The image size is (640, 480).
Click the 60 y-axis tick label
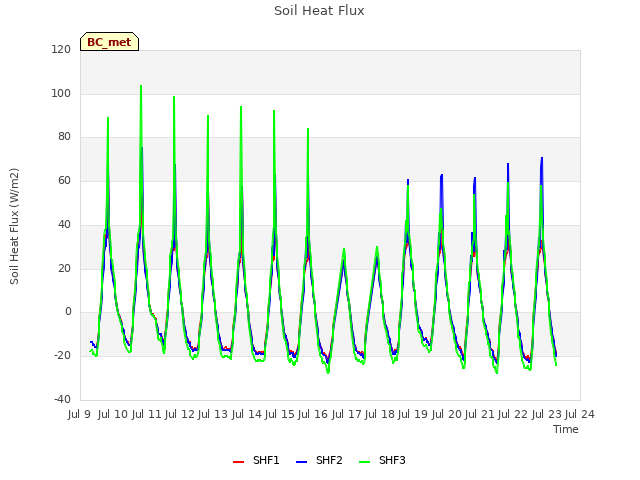[64, 180]
